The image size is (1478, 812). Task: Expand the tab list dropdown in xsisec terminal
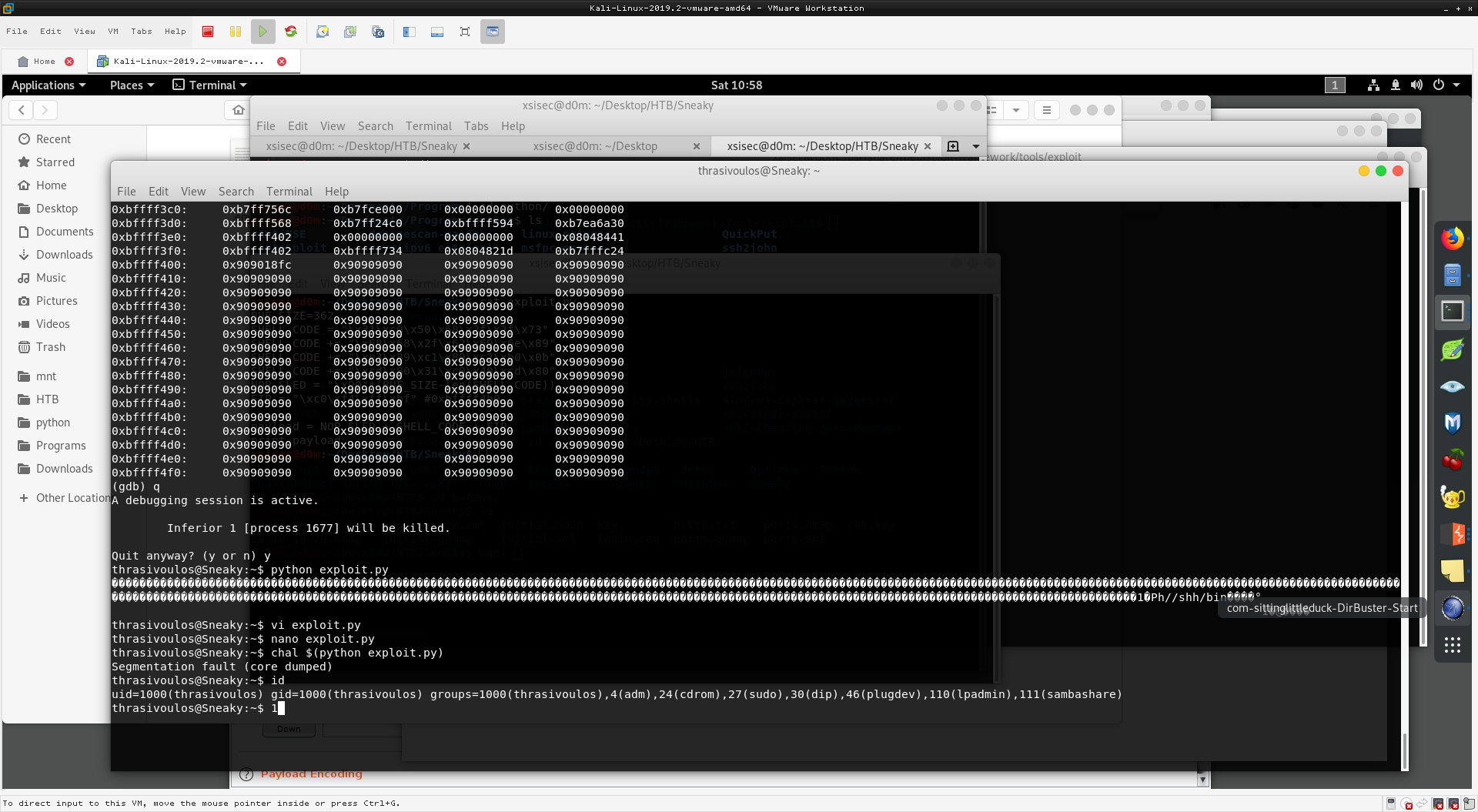[976, 146]
